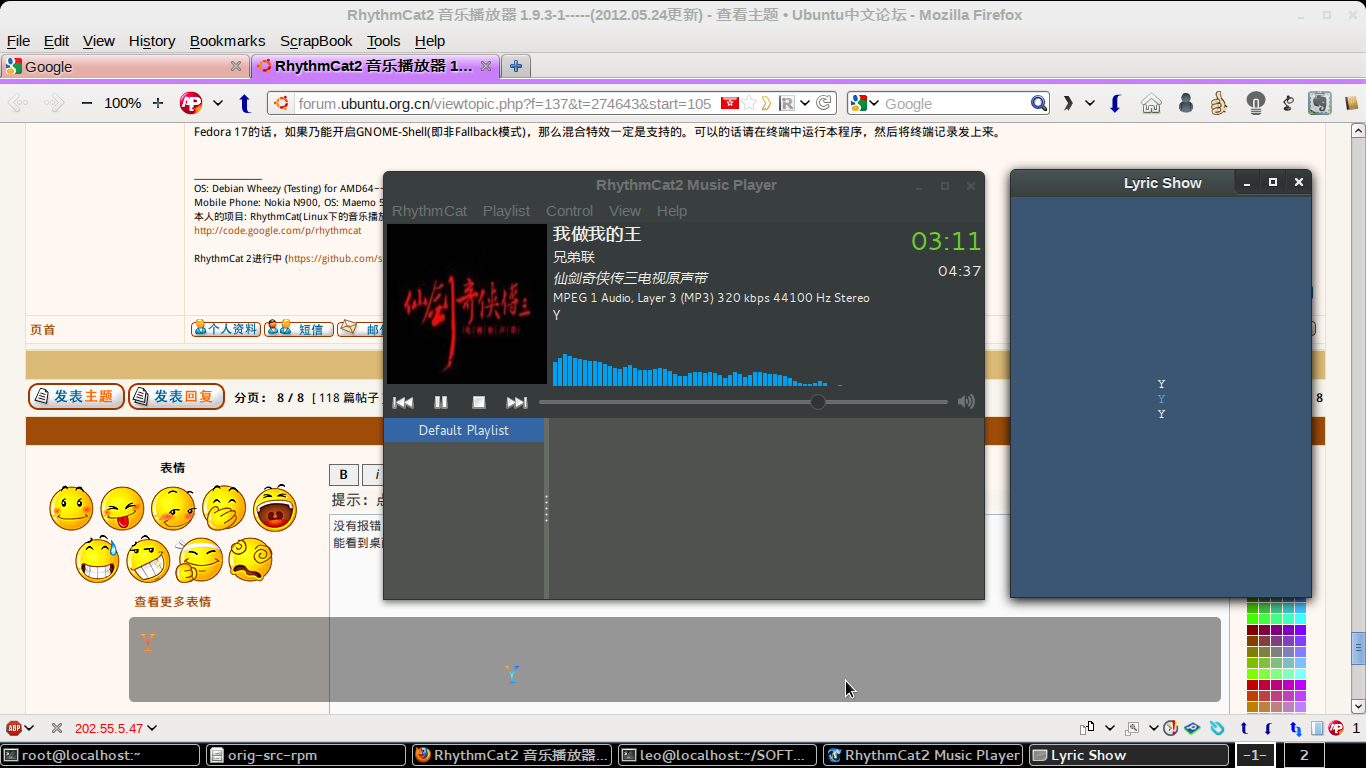The height and width of the screenshot is (768, 1366).
Task: Bookmark page with the star icon
Action: point(749,103)
